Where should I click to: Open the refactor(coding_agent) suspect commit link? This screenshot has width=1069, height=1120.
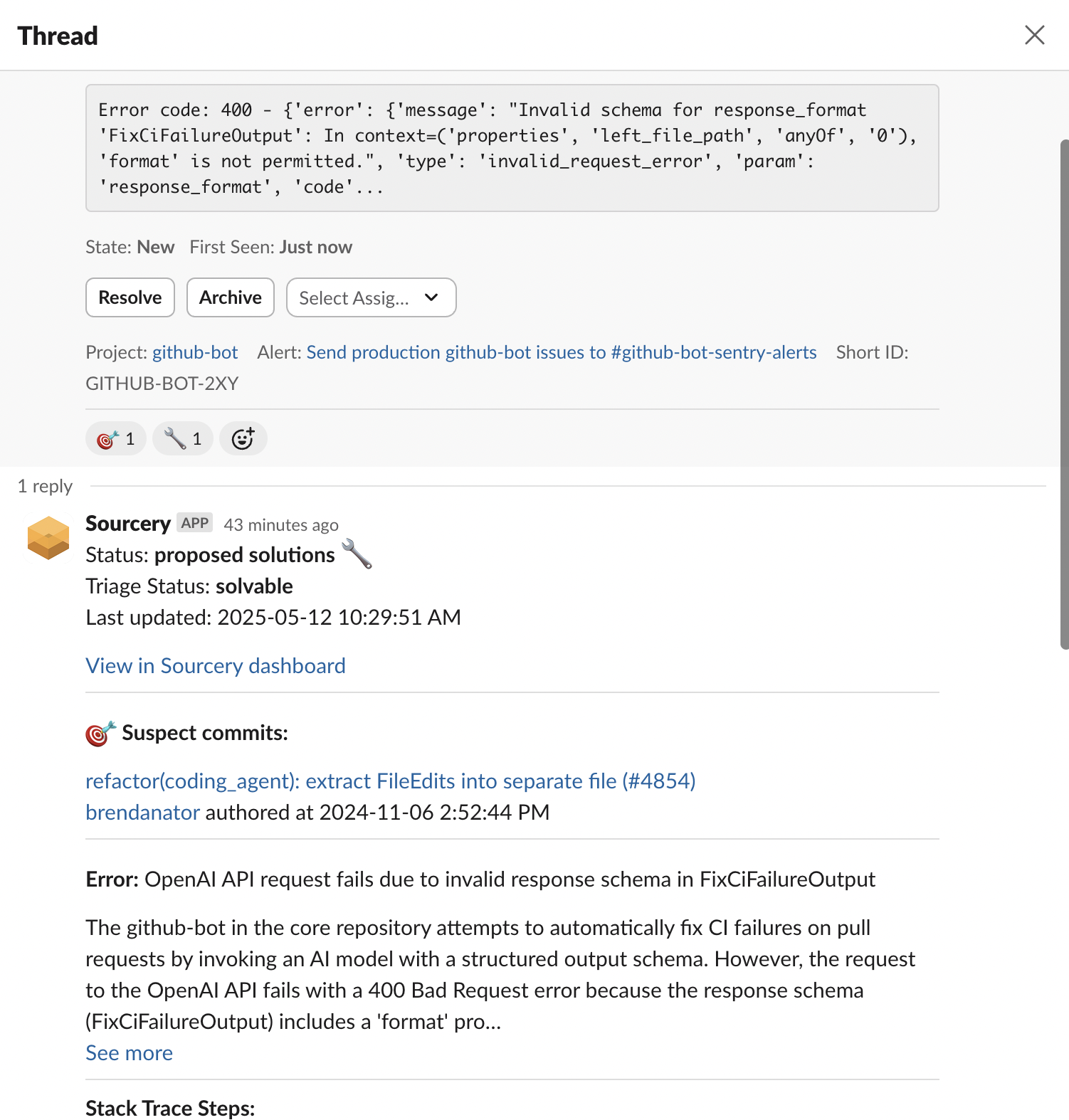click(390, 781)
